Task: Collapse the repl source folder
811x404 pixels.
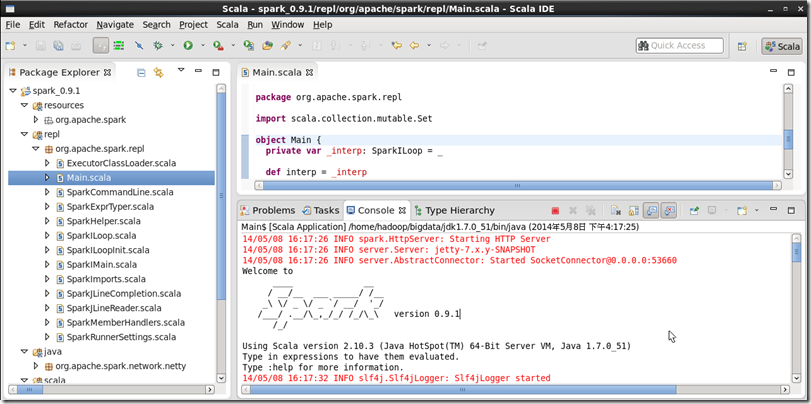Action: [24, 134]
